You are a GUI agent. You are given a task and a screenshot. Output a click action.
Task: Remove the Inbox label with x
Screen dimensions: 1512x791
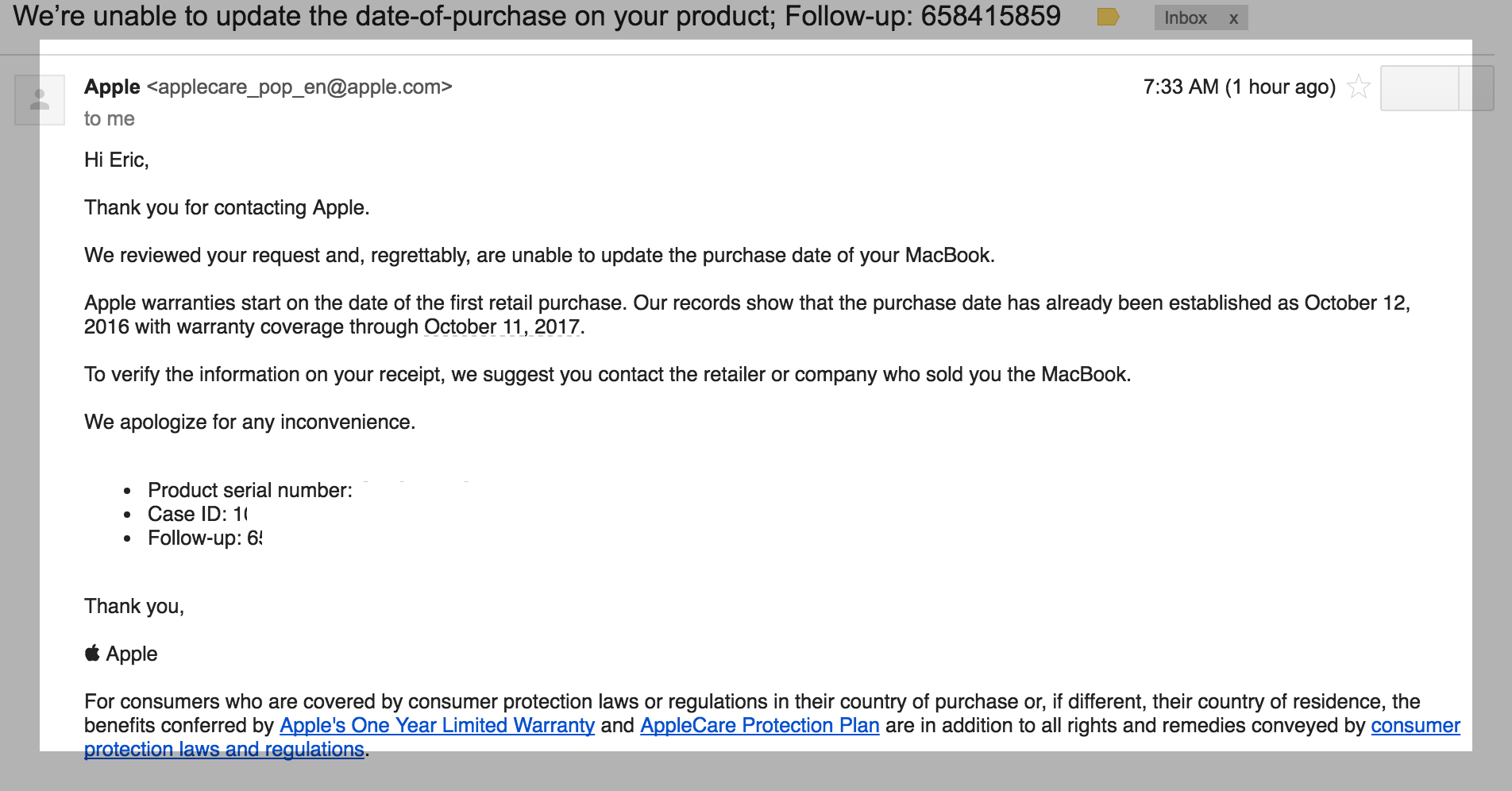[x=1233, y=18]
